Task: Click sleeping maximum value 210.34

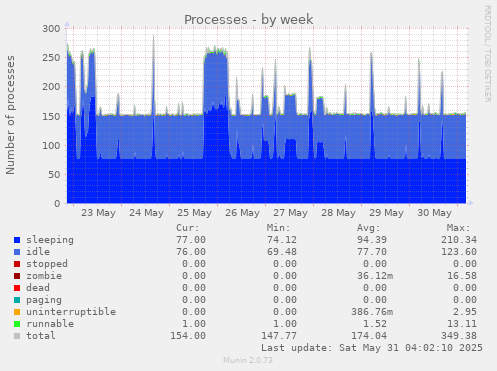Action: coord(459,240)
